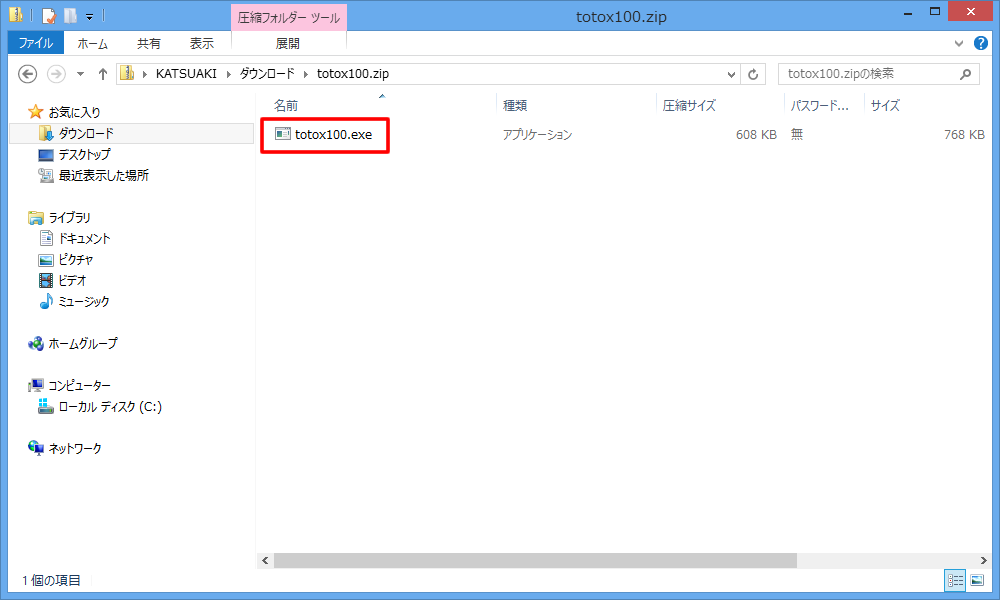Click the ビデオ film strip icon
Screen dimensions: 1000x600
(46, 281)
